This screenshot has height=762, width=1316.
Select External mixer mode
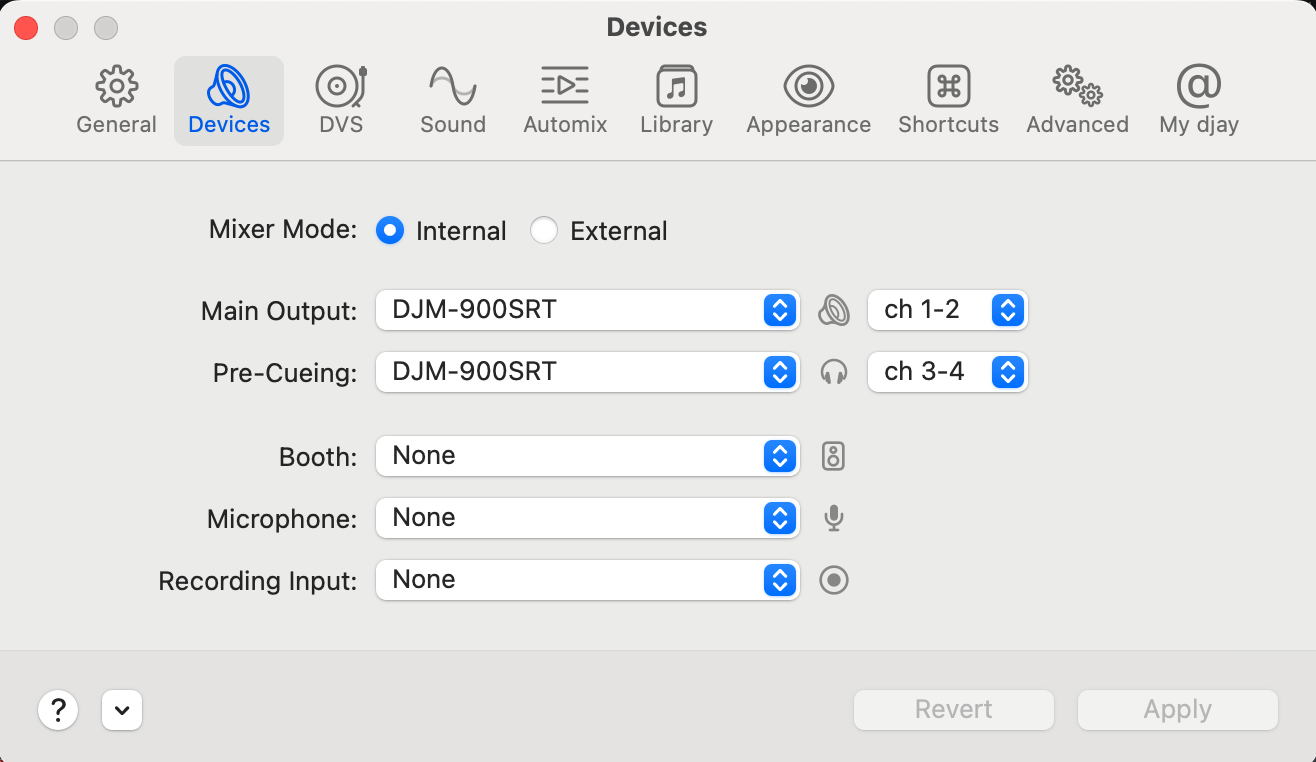click(x=544, y=231)
